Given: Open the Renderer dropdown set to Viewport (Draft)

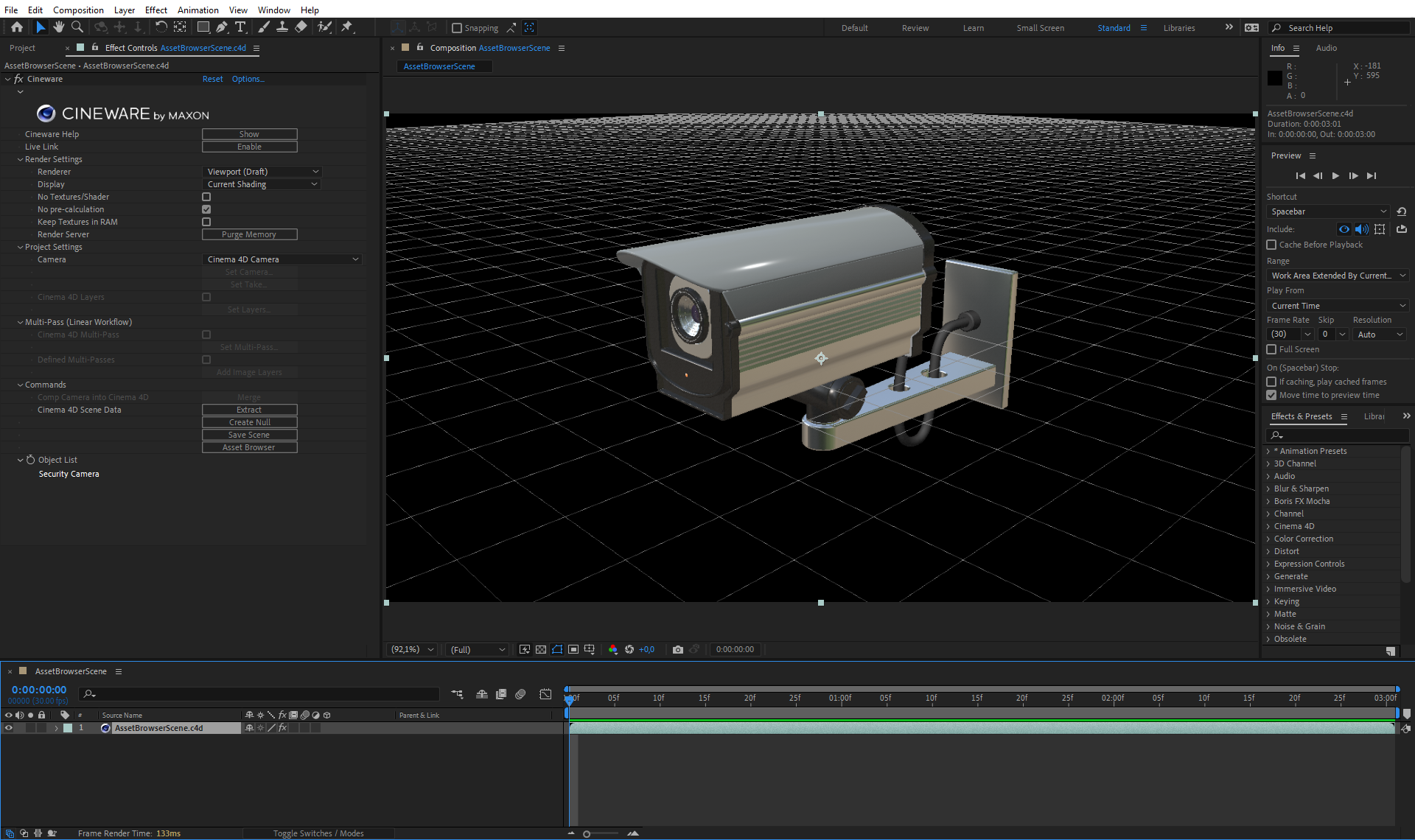Looking at the screenshot, I should 262,172.
